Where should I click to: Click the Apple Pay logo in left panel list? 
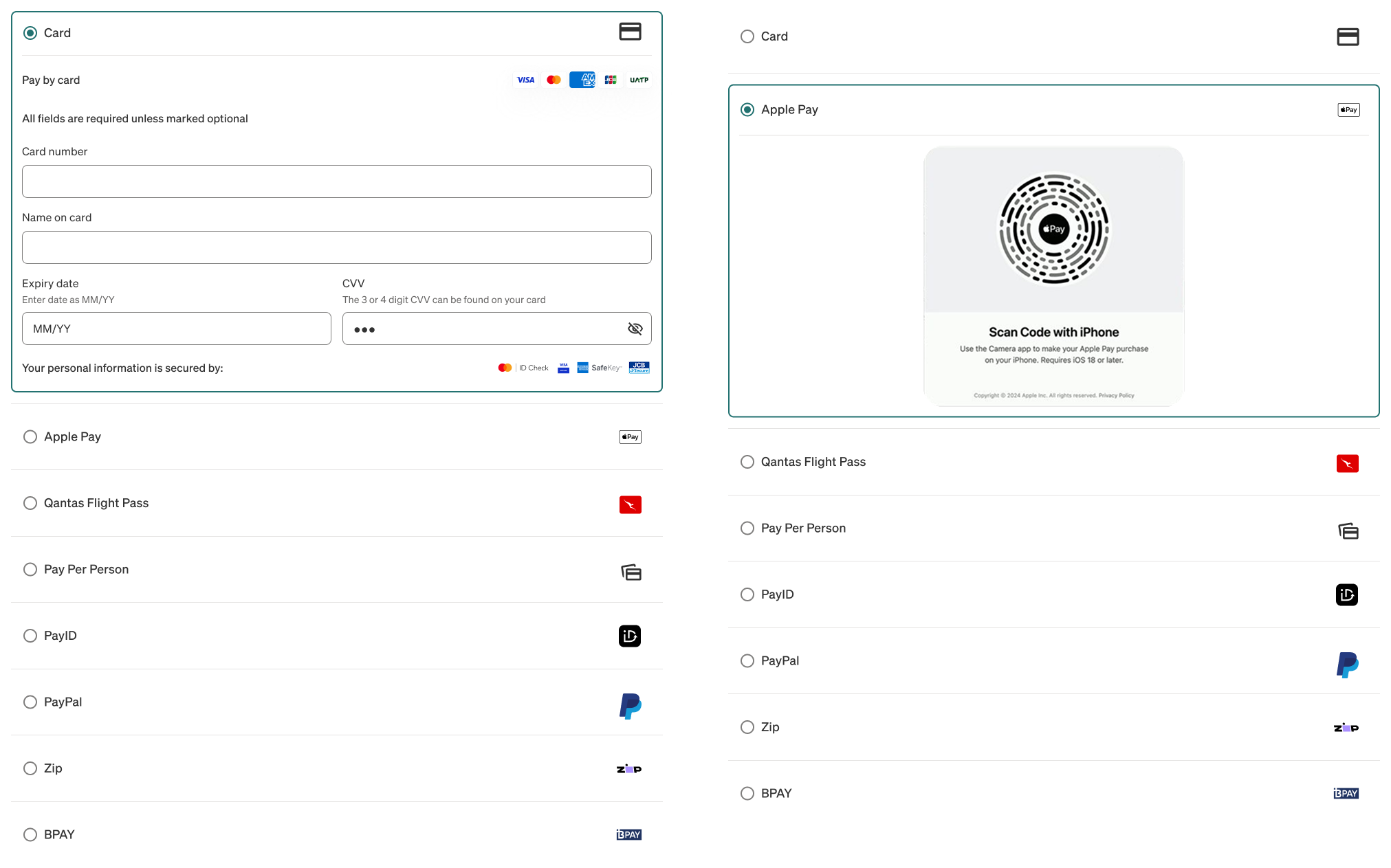[x=630, y=437]
